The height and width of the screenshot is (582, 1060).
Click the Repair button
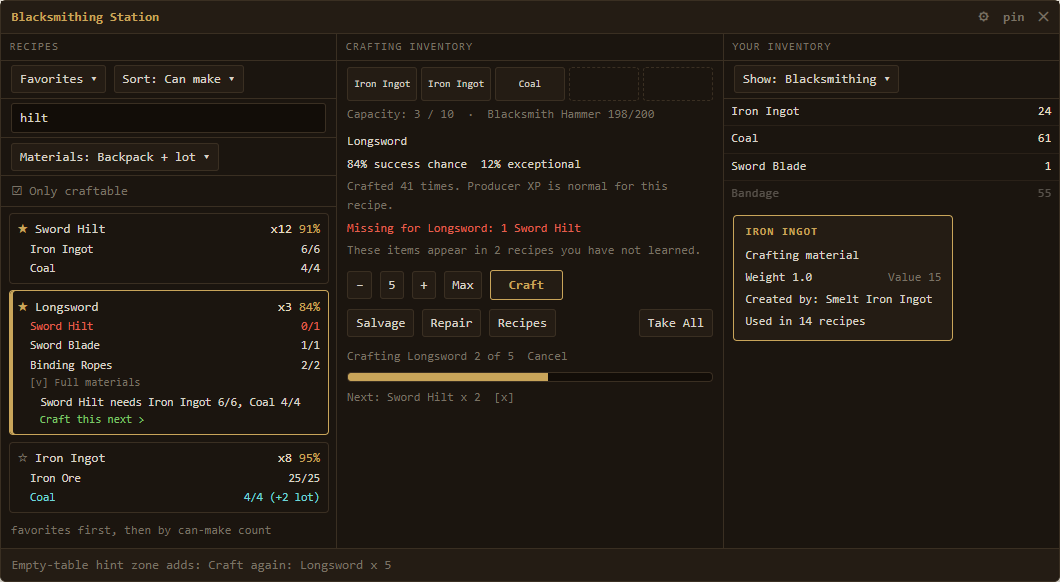coord(451,323)
